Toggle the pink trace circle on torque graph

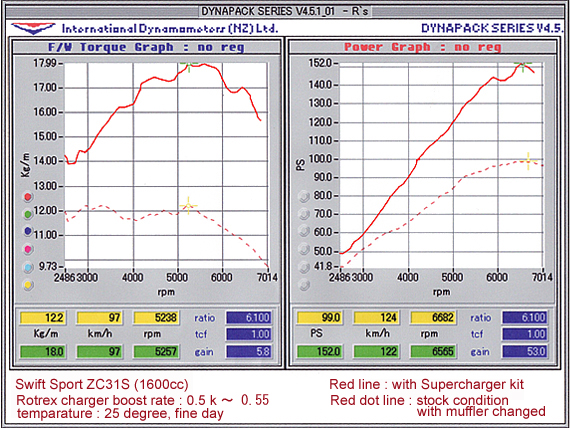28,249
